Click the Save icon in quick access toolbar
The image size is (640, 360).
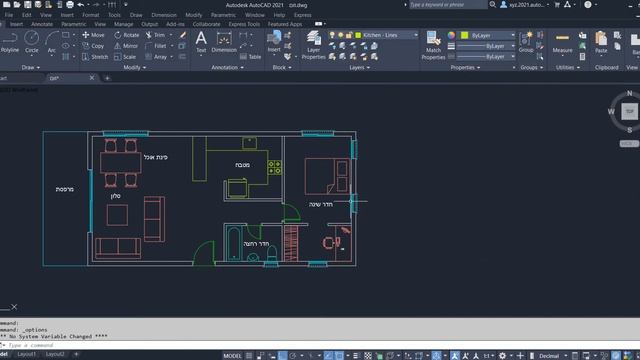click(x=27, y=5)
